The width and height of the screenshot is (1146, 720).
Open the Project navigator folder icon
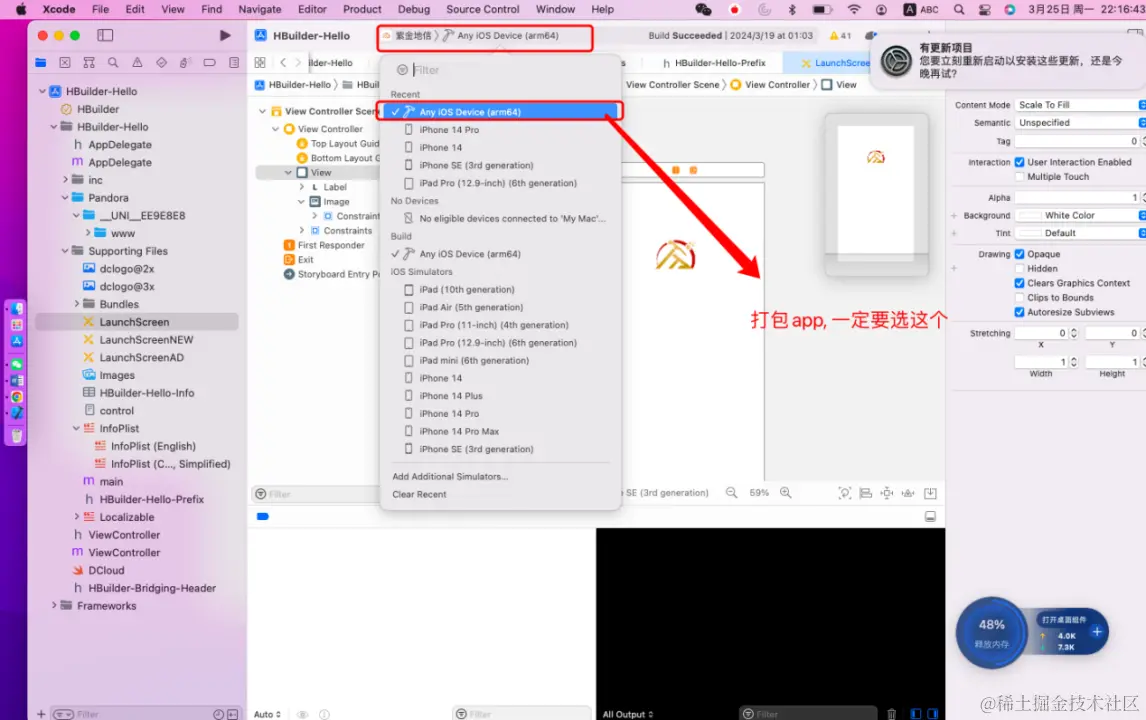tap(41, 63)
